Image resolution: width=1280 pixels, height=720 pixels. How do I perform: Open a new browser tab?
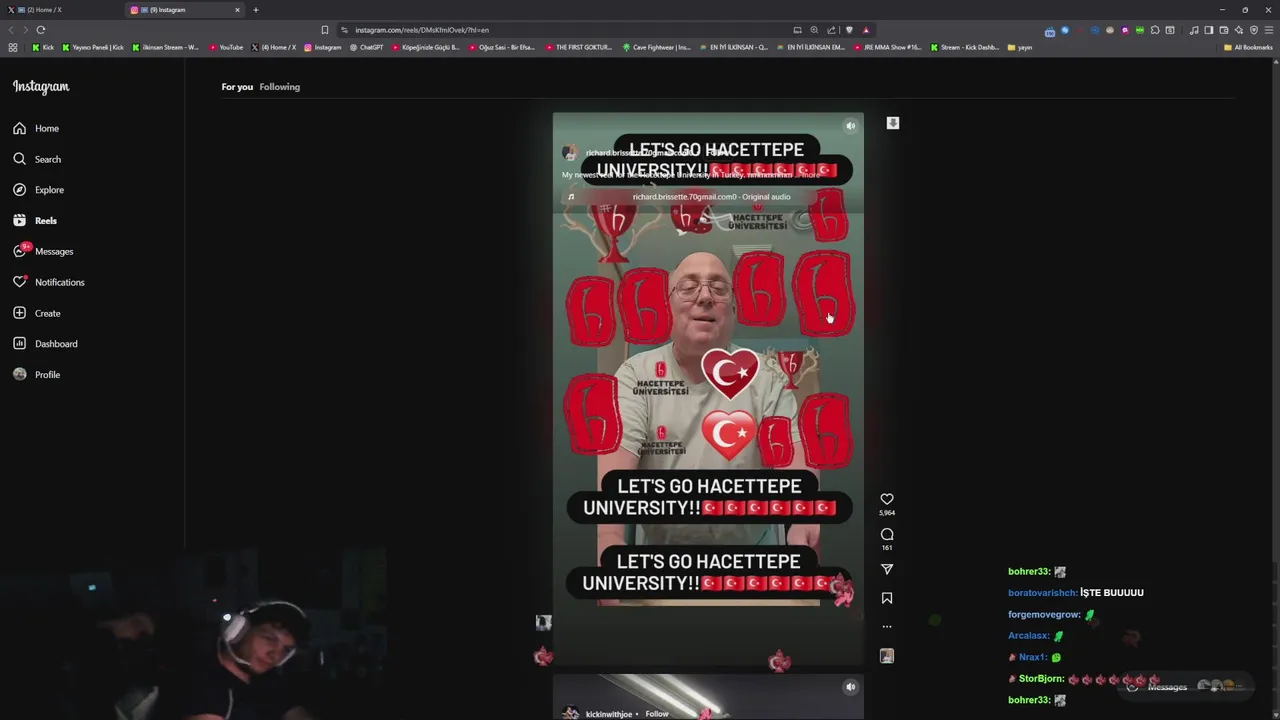point(256,10)
